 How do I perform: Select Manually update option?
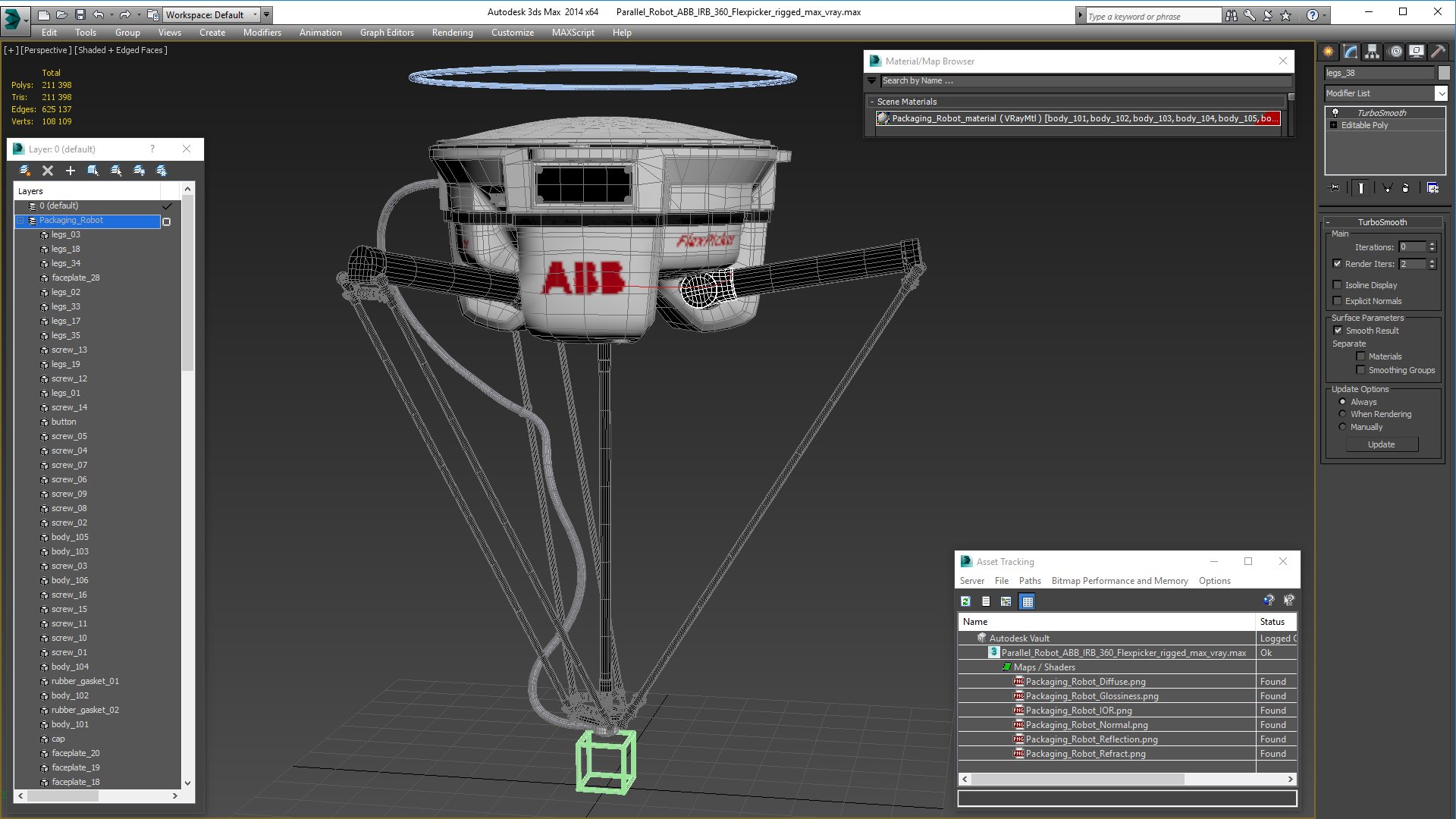[1342, 427]
